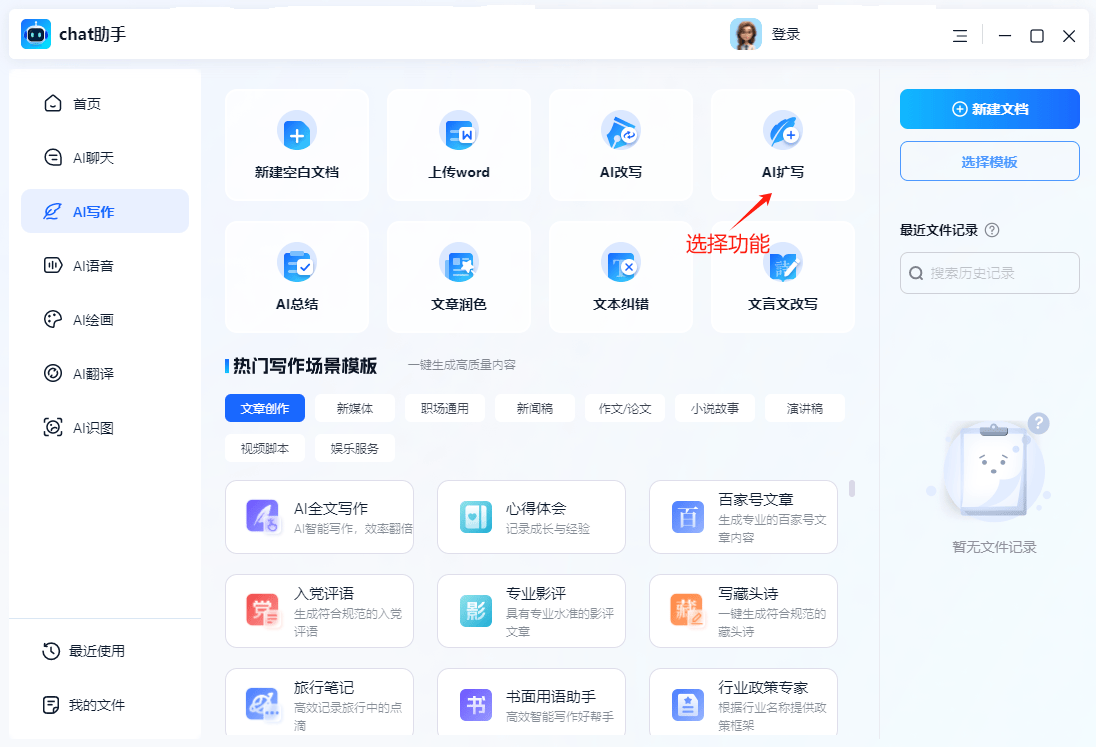Open the hamburger menu in title bar
Viewport: 1096px width, 747px height.
pyautogui.click(x=960, y=36)
